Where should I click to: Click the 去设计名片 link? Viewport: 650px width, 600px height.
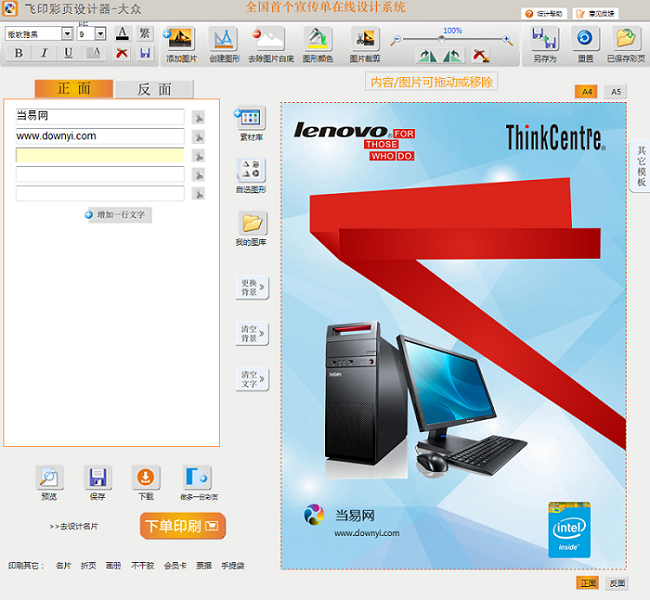[x=74, y=526]
